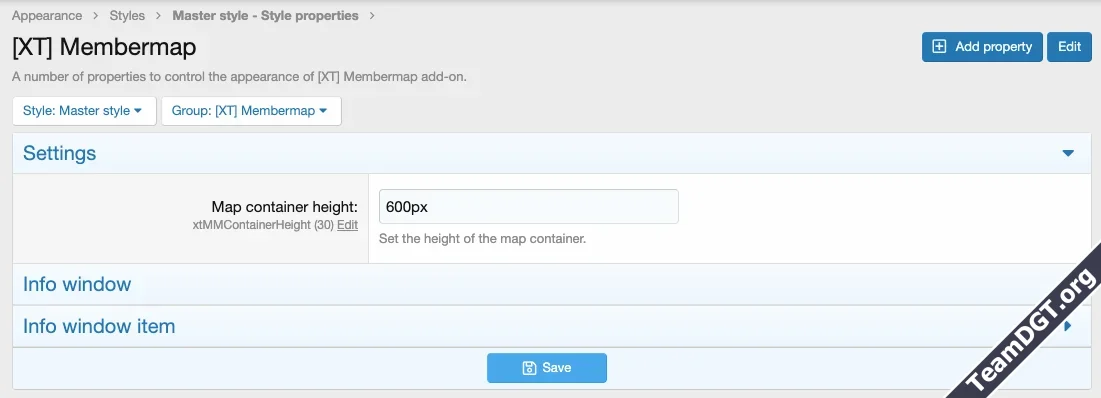Image resolution: width=1101 pixels, height=398 pixels.
Task: Open Master style - Style properties breadcrumb
Action: (265, 15)
